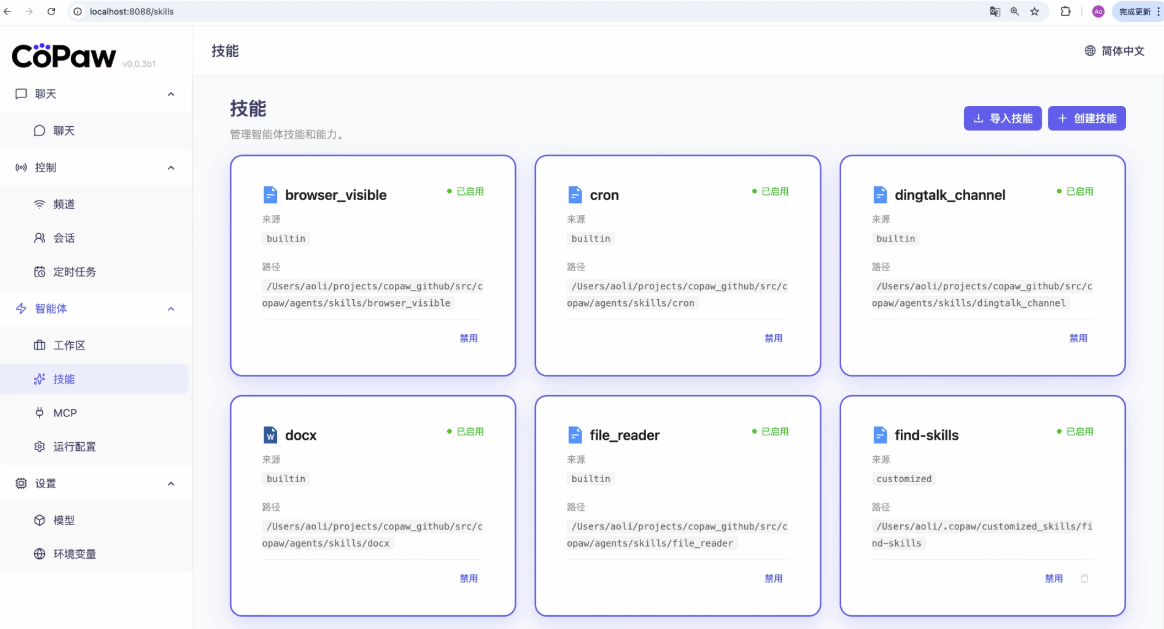Collapse the 聊天 sidebar section
Viewport: 1164px width, 629px height.
click(171, 94)
